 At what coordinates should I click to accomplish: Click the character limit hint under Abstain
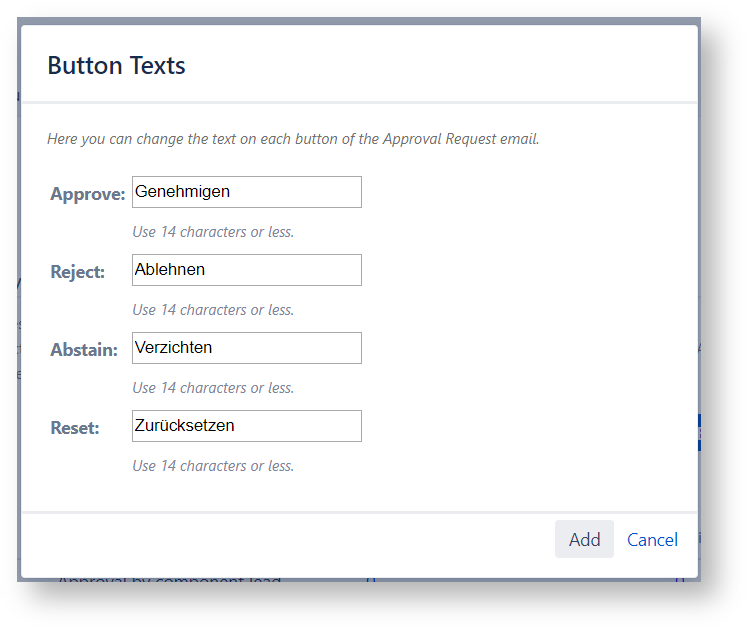213,388
